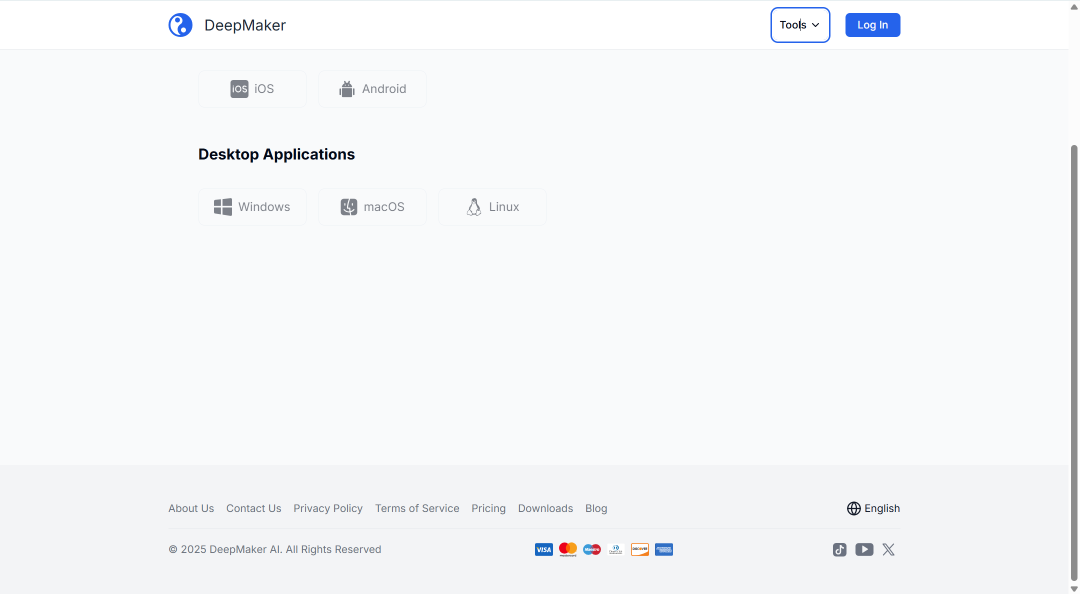
Task: Click the Diners Club payment icon
Action: pos(616,549)
